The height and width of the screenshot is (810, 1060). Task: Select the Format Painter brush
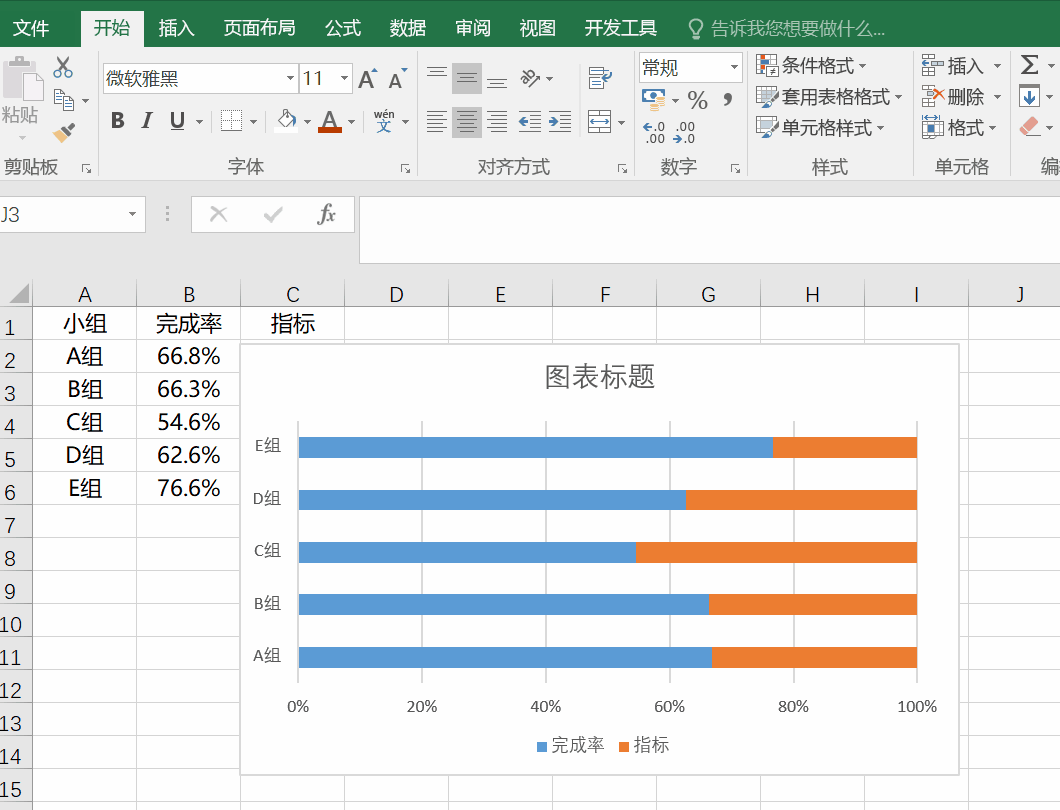64,132
